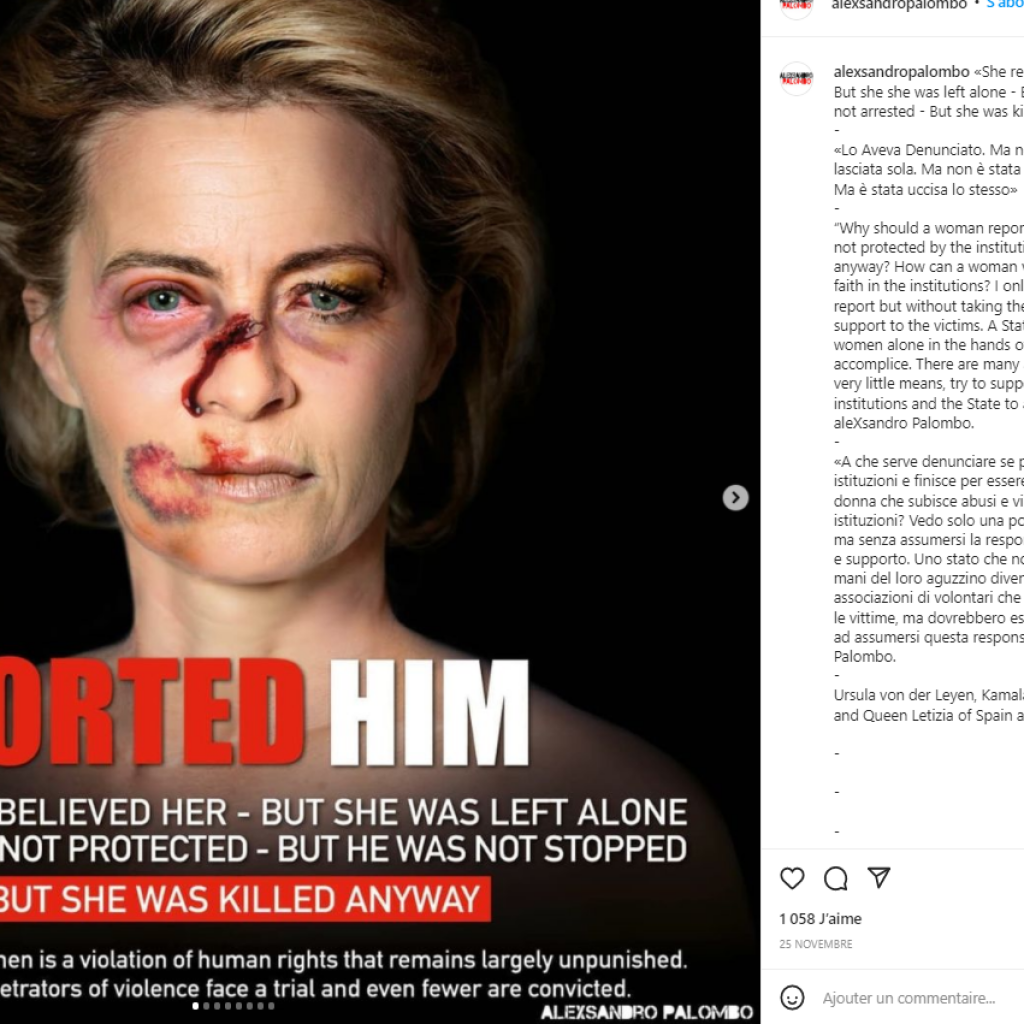Open the profile avatar in post header

(796, 7)
